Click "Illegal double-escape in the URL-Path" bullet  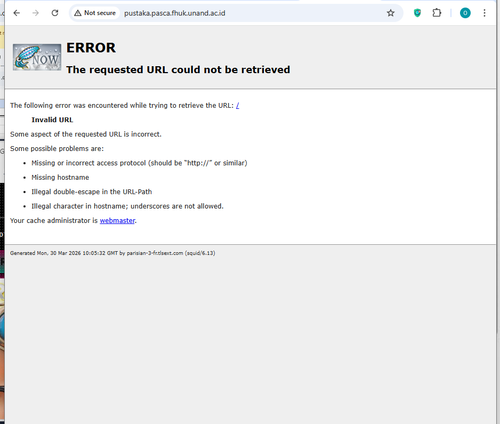[92, 192]
